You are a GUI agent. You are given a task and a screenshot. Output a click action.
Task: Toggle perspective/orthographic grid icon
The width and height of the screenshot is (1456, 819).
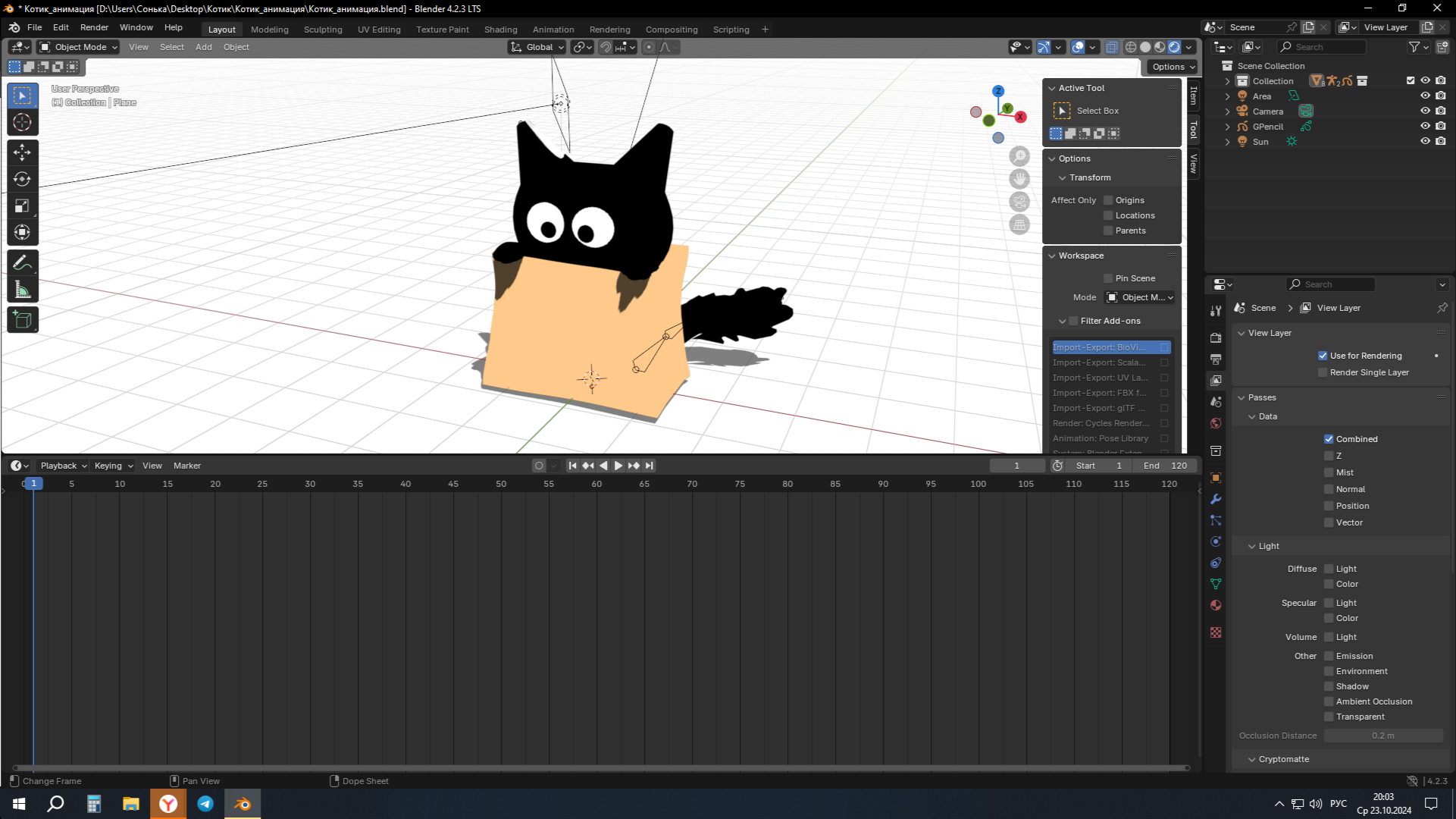click(x=1019, y=224)
